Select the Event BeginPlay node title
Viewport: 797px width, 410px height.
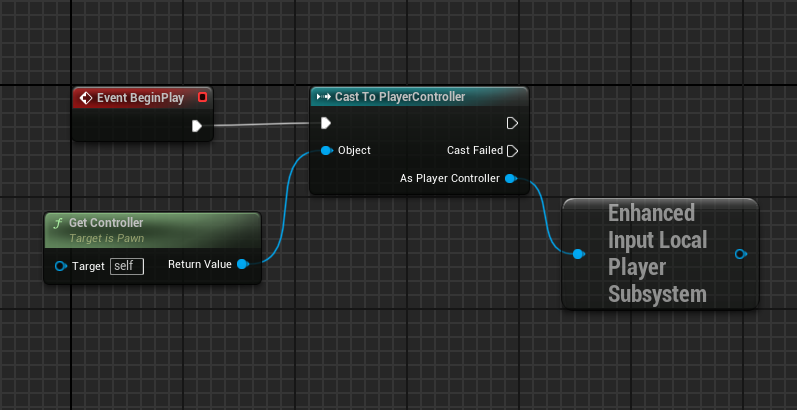pos(140,98)
